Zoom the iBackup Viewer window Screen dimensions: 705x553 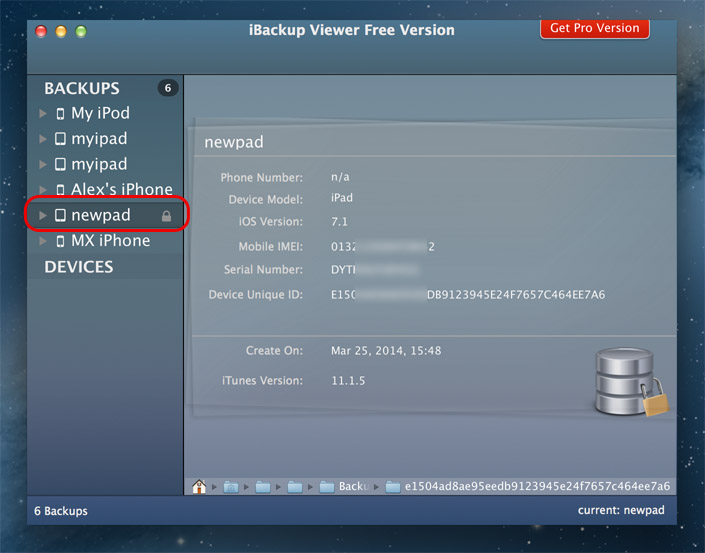[81, 31]
